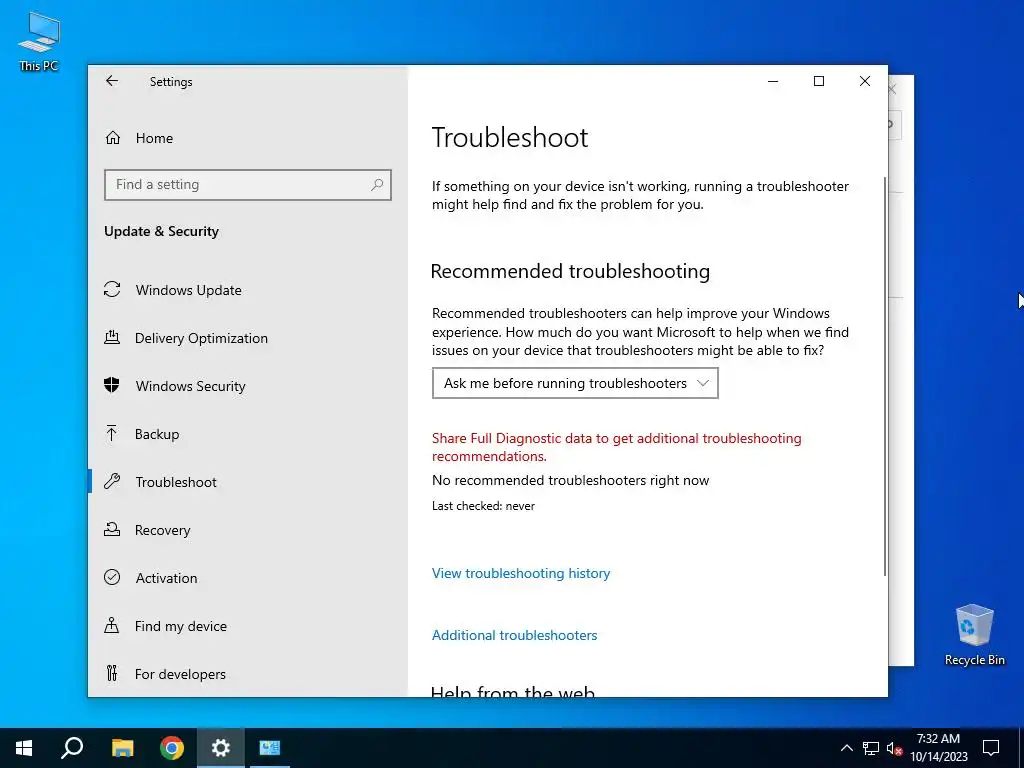Open taskbar Search magnifier
This screenshot has height=768, width=1024.
click(72, 748)
